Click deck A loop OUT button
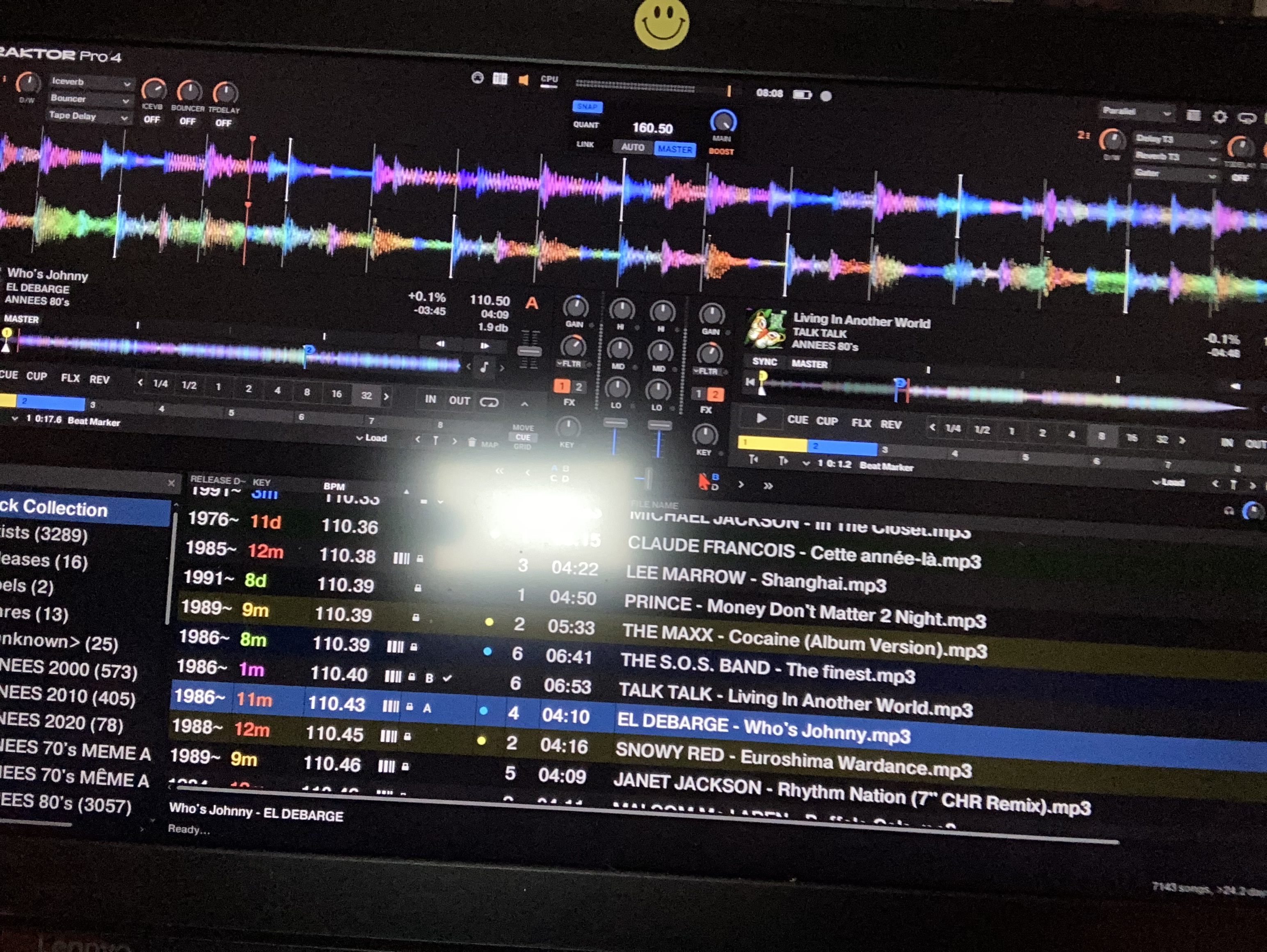Screen dimensions: 1267x952 [x=460, y=401]
